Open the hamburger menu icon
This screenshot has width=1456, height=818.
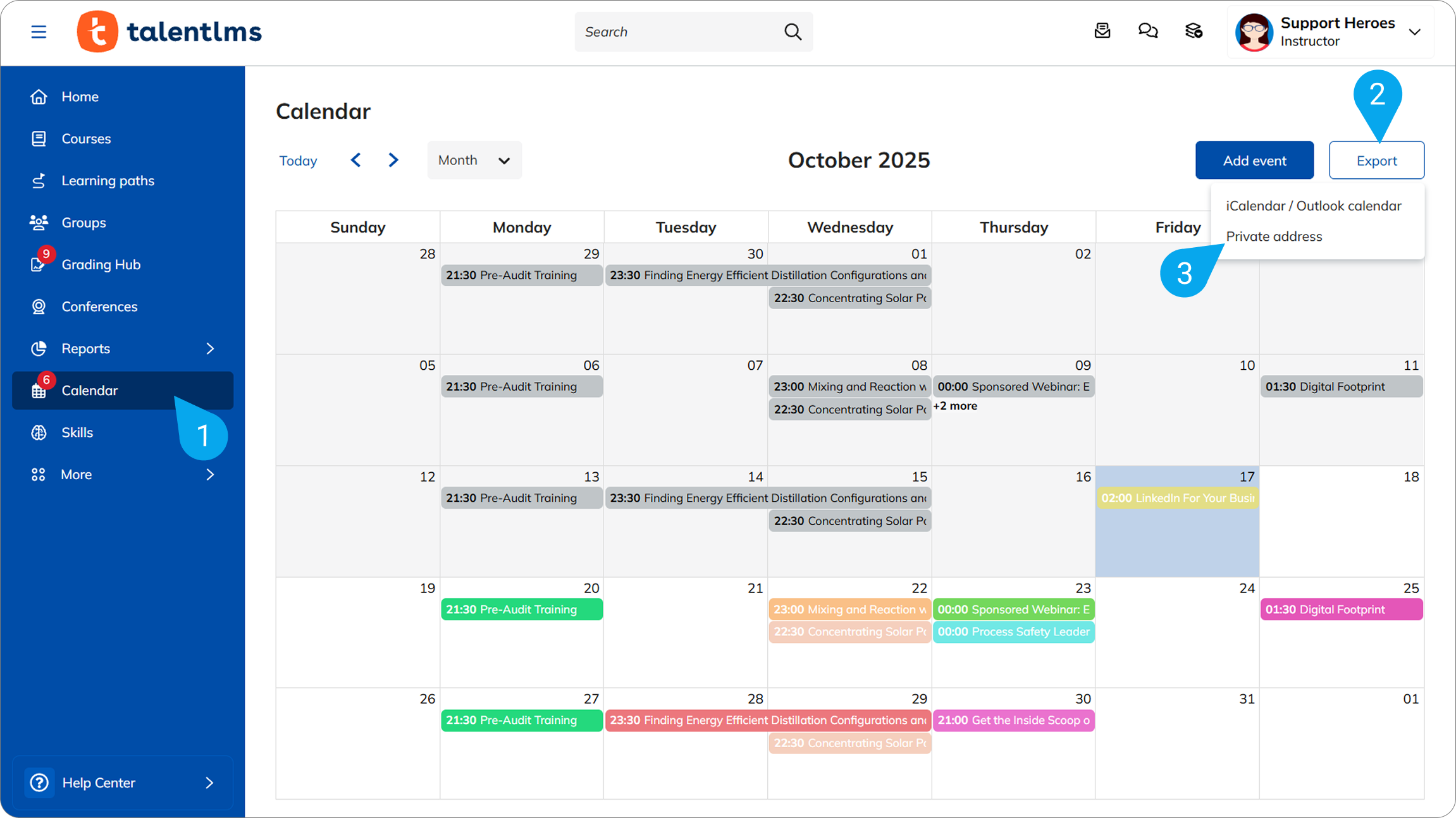click(x=39, y=32)
